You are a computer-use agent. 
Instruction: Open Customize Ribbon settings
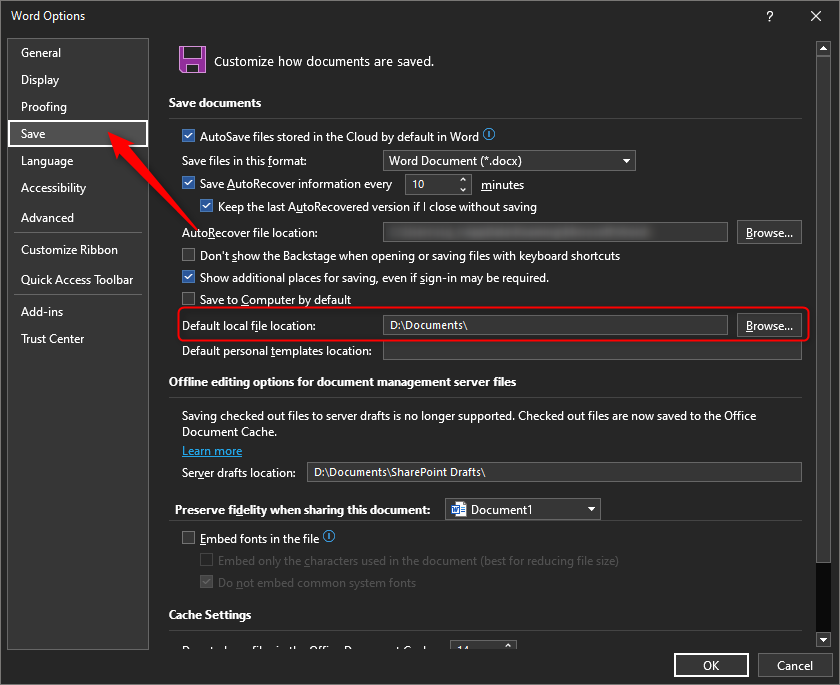tap(78, 250)
